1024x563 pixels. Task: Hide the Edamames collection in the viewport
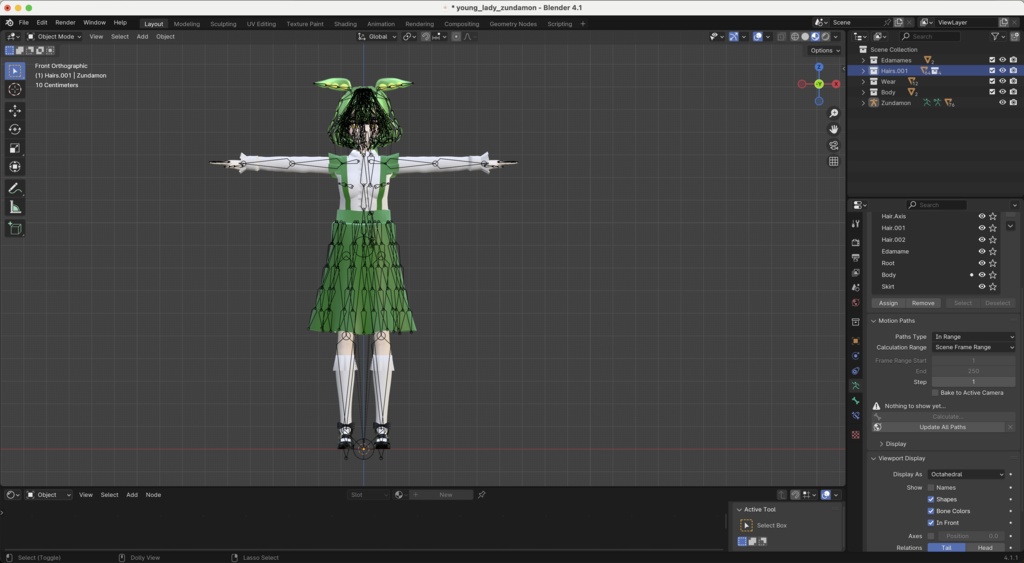click(1002, 60)
